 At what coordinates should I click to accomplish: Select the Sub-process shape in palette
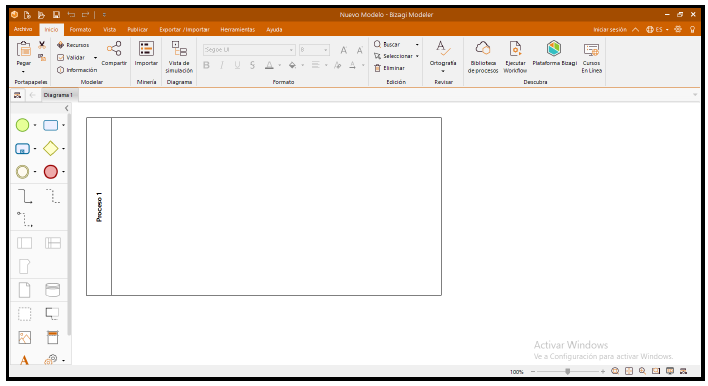coord(22,149)
